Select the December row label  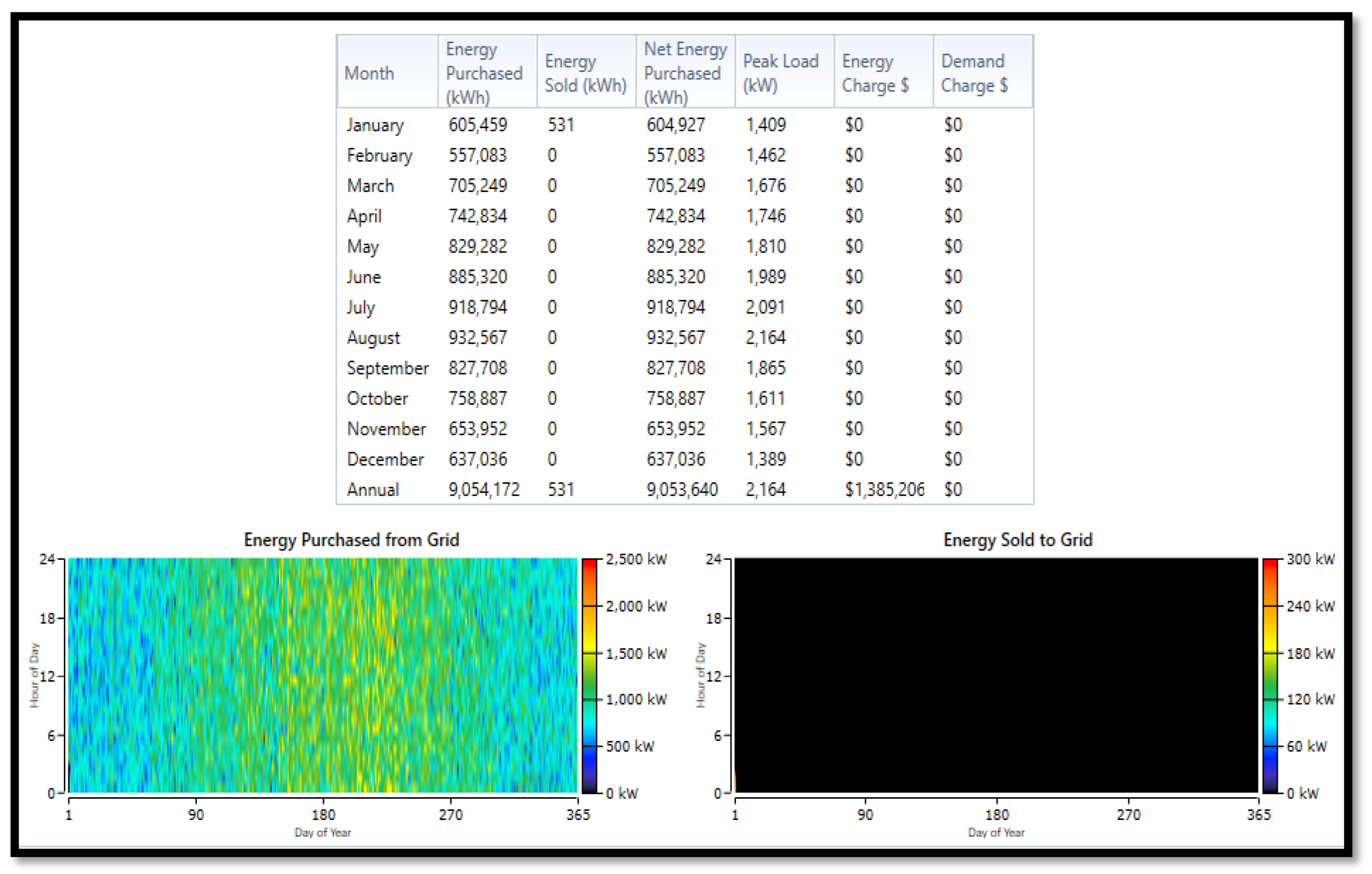point(385,459)
